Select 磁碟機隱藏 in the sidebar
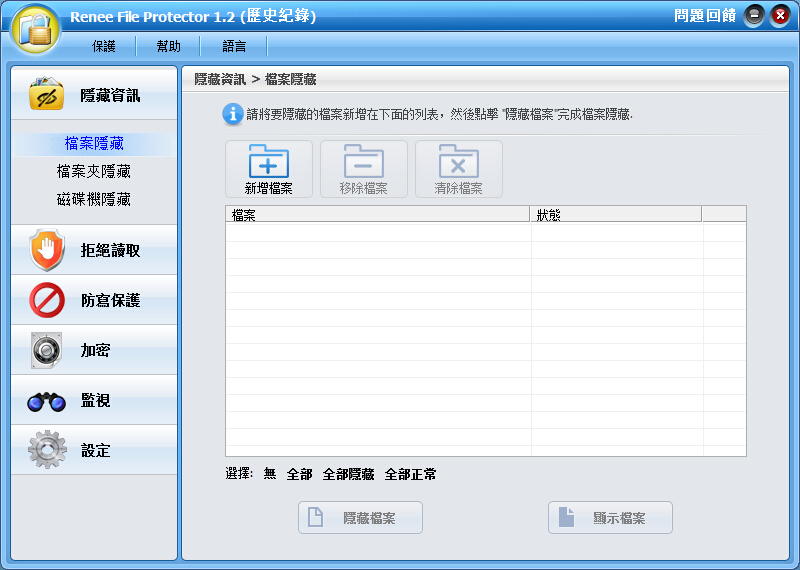This screenshot has width=800, height=570. point(94,199)
